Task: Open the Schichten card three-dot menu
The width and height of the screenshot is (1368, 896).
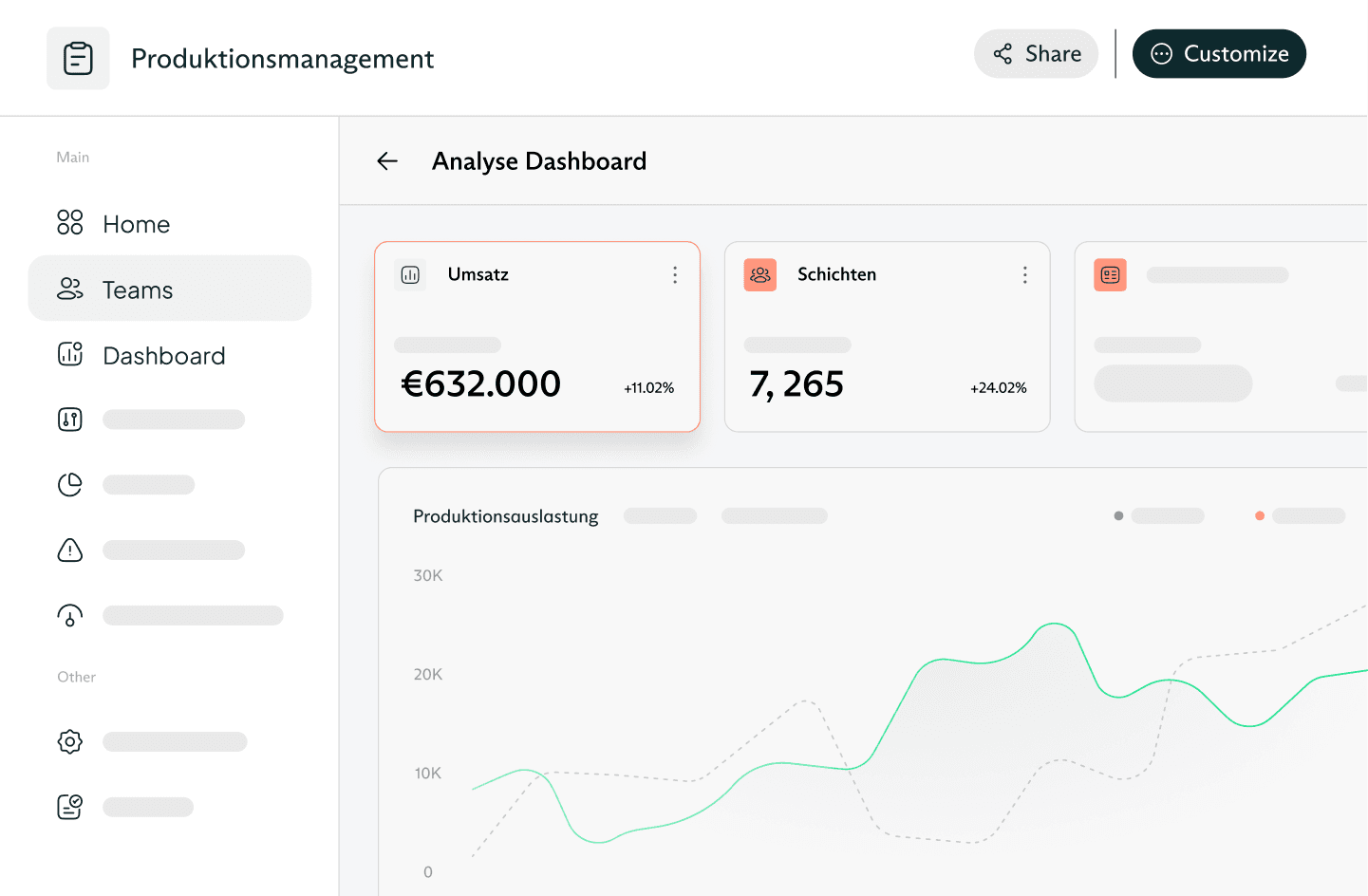Action: (1024, 275)
